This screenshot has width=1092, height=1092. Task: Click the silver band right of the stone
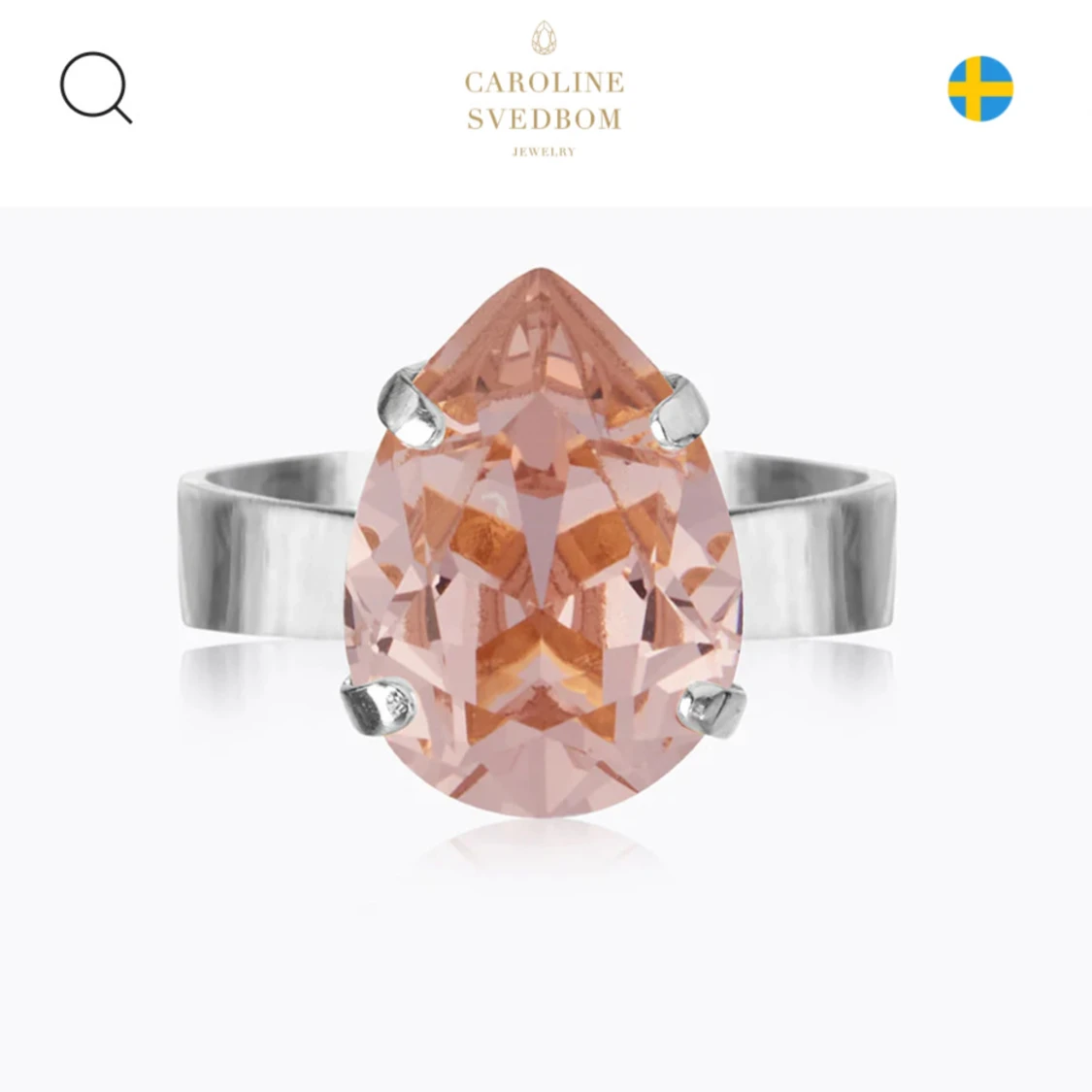811,544
